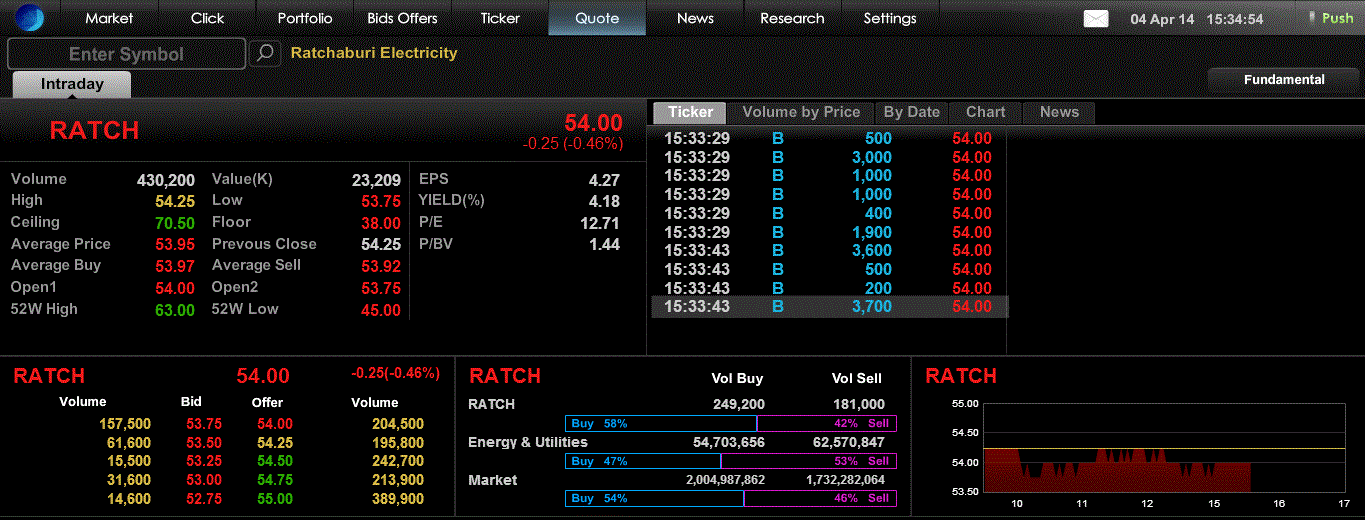Viewport: 1365px width, 520px height.
Task: Click bid volume 157,500
Action: (125, 424)
